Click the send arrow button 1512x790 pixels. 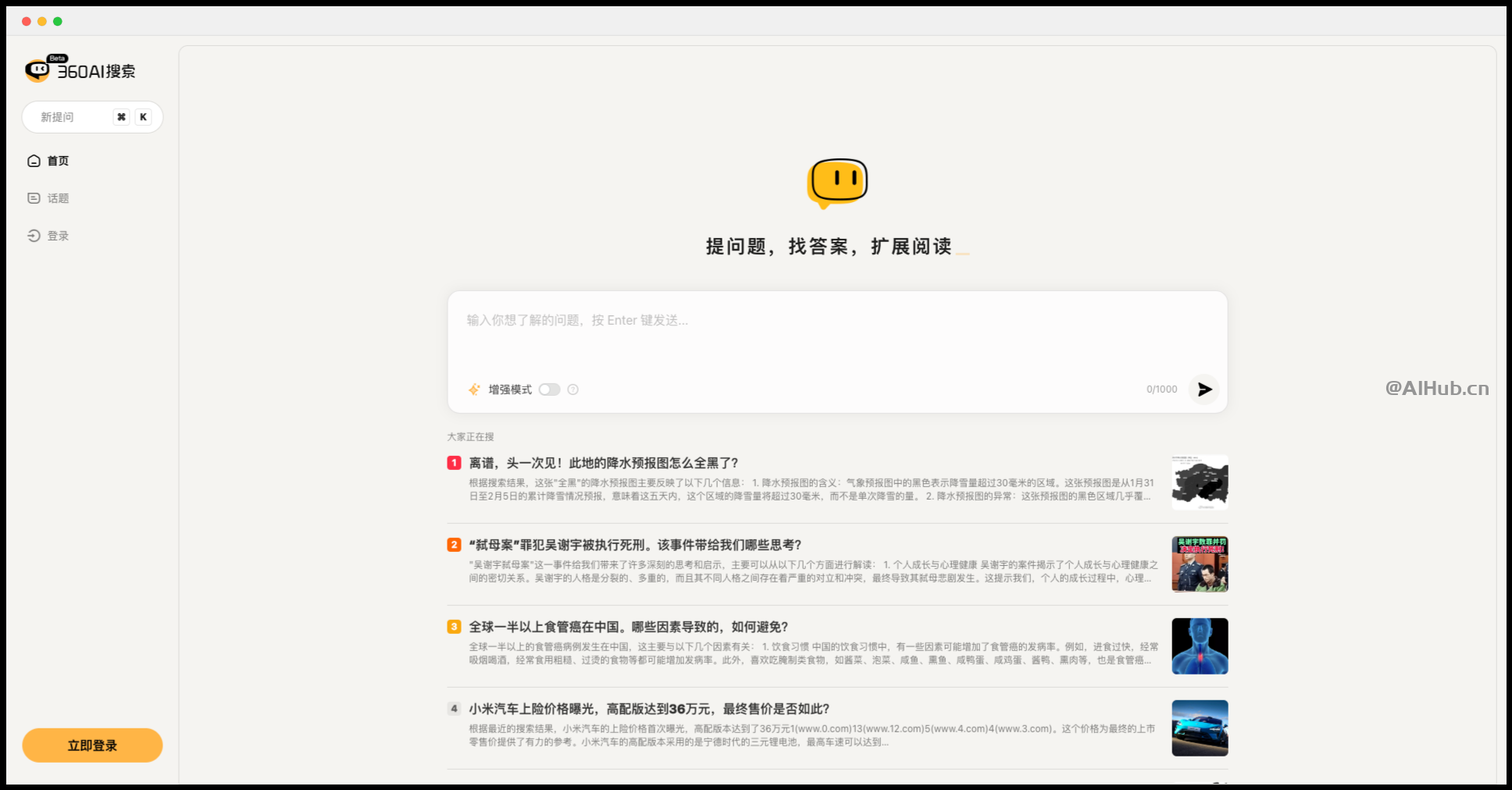point(1204,389)
